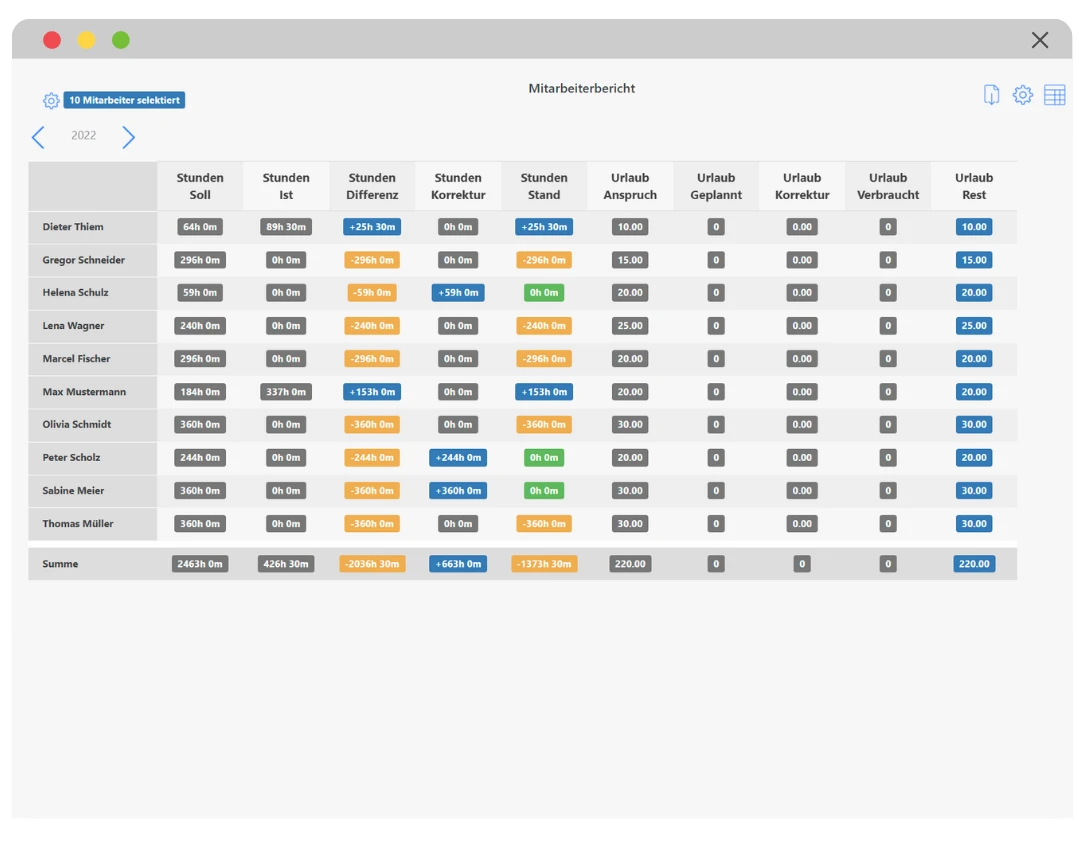The image size is (1079, 842).
Task: Click the gear icon beside employee selection
Action: coord(51,101)
